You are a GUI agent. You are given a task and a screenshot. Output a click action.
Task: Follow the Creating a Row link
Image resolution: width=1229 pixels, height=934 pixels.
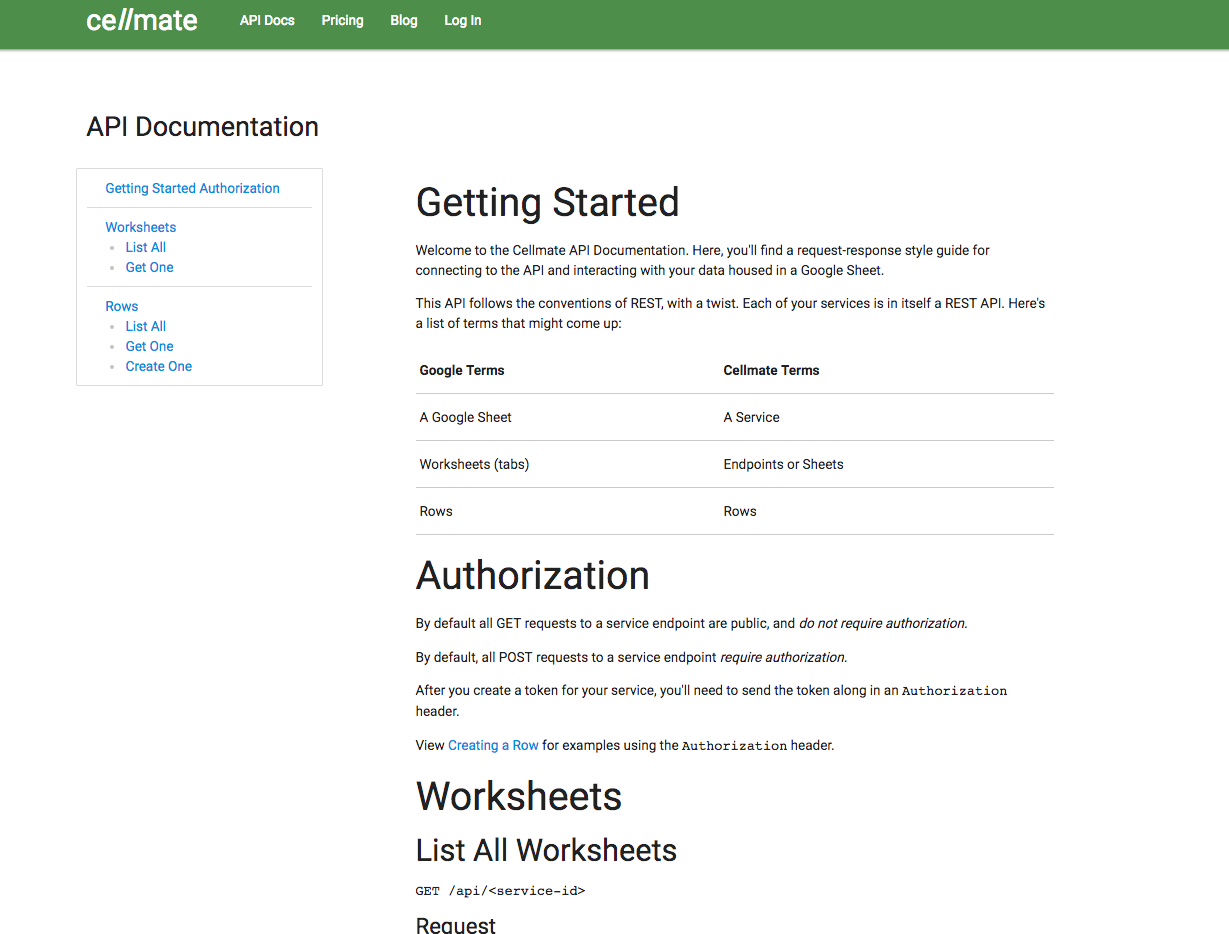click(x=493, y=745)
